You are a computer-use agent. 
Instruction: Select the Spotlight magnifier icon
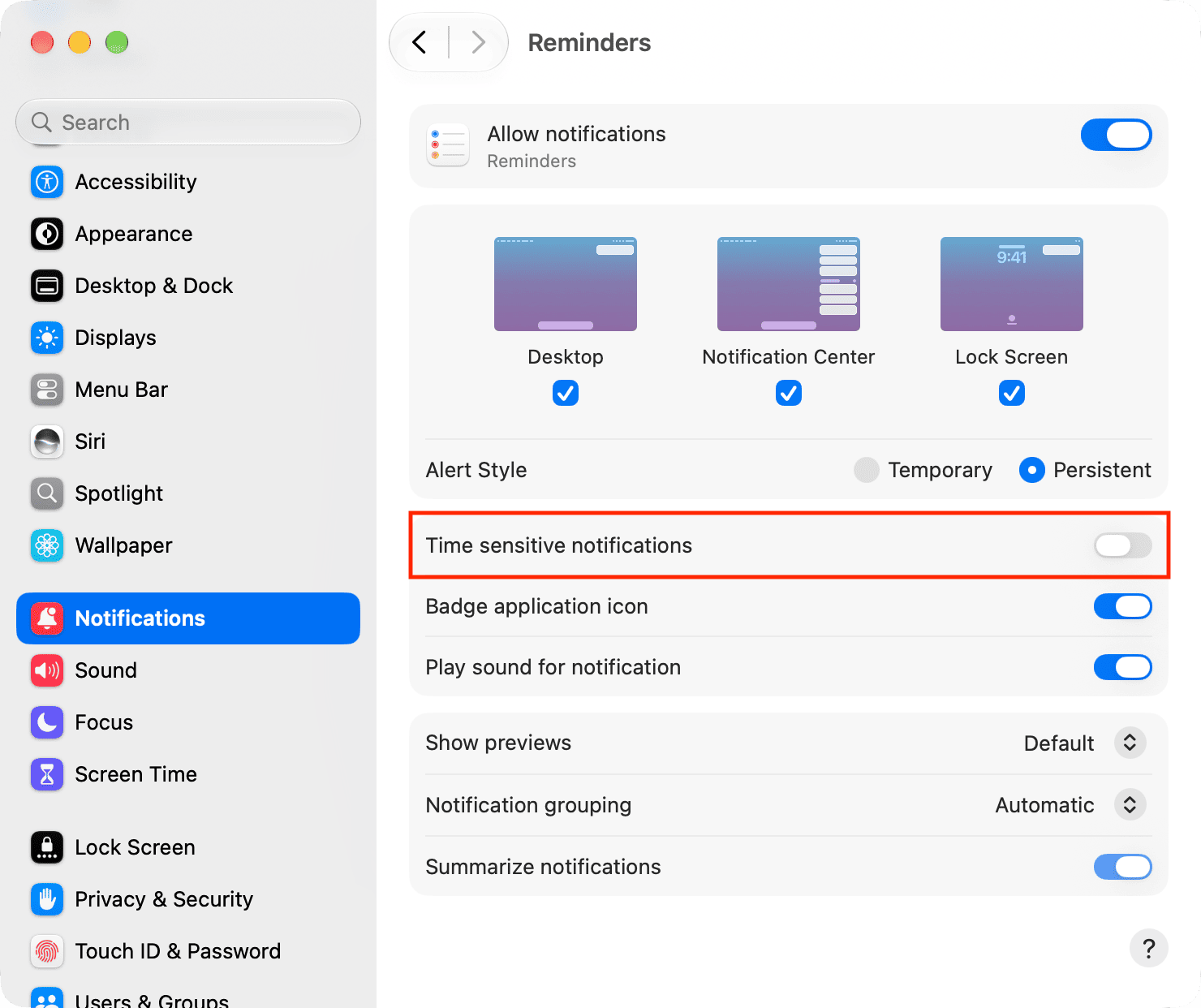(x=47, y=493)
